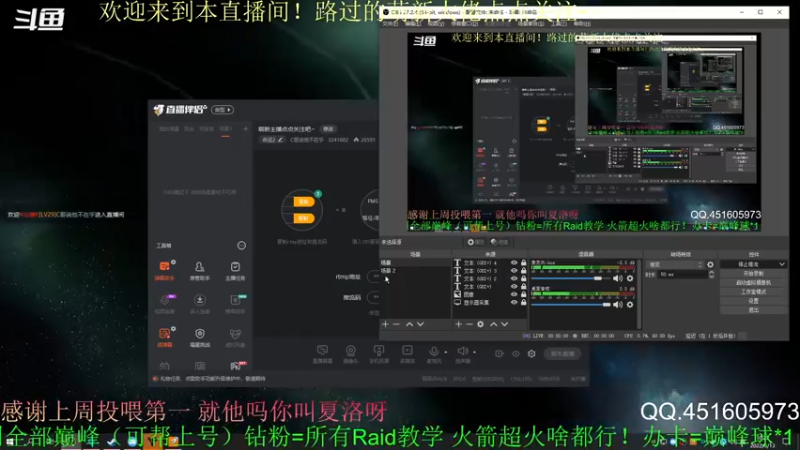Image resolution: width=800 pixels, height=450 pixels.
Task: Open source properties via the Sources panel gear
Action: pyautogui.click(x=480, y=324)
